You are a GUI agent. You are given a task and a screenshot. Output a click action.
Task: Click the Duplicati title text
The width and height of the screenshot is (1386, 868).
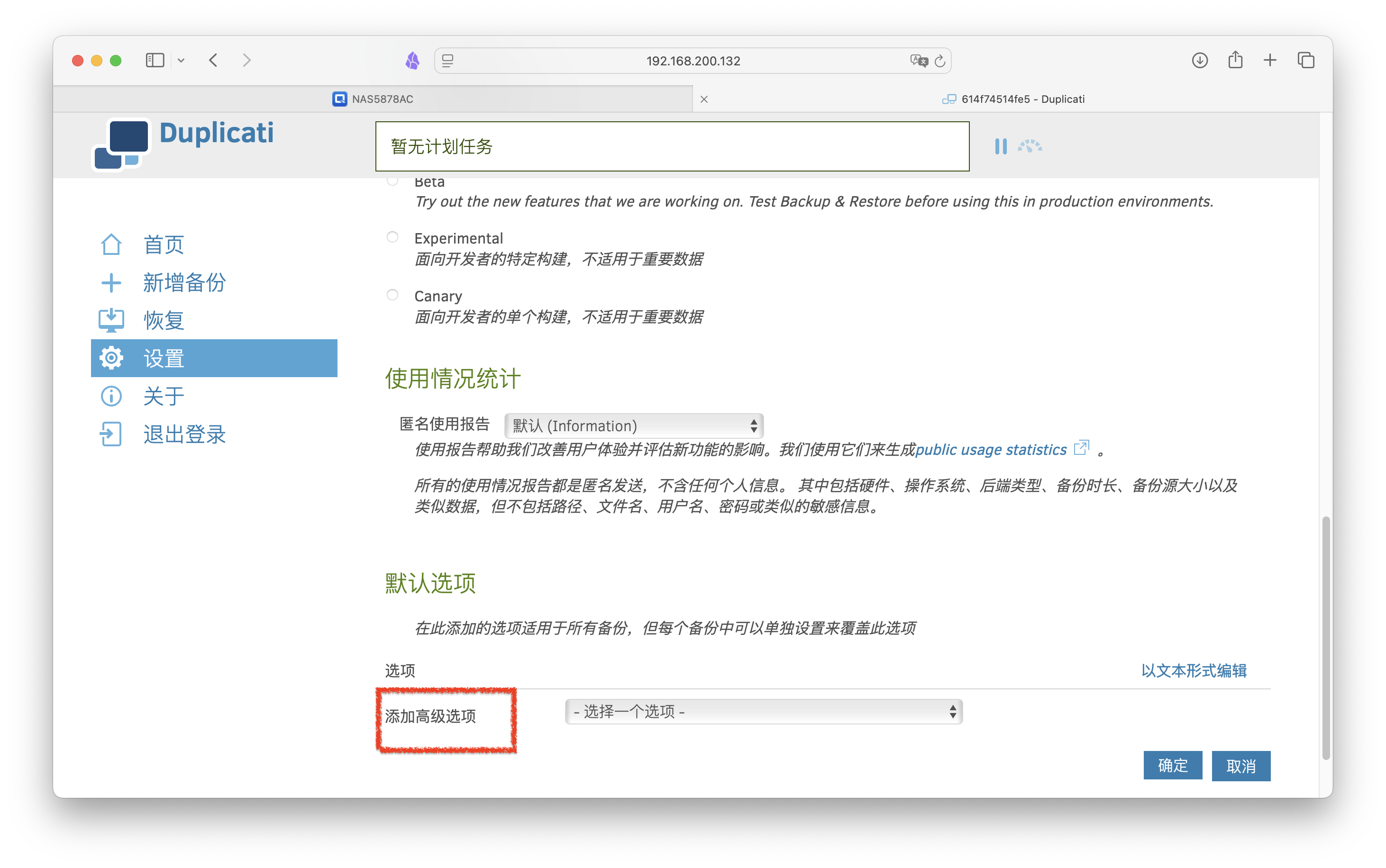point(217,133)
